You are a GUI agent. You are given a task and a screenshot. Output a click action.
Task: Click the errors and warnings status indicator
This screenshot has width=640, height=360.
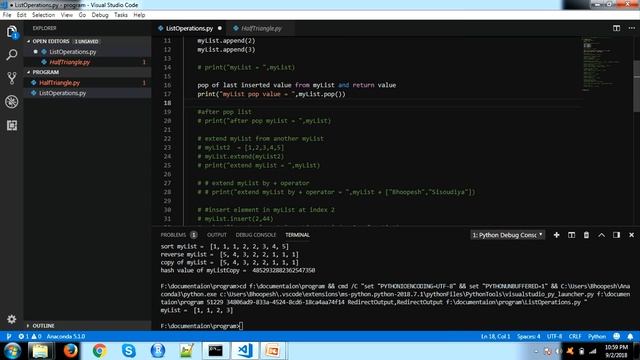[x=30, y=337]
